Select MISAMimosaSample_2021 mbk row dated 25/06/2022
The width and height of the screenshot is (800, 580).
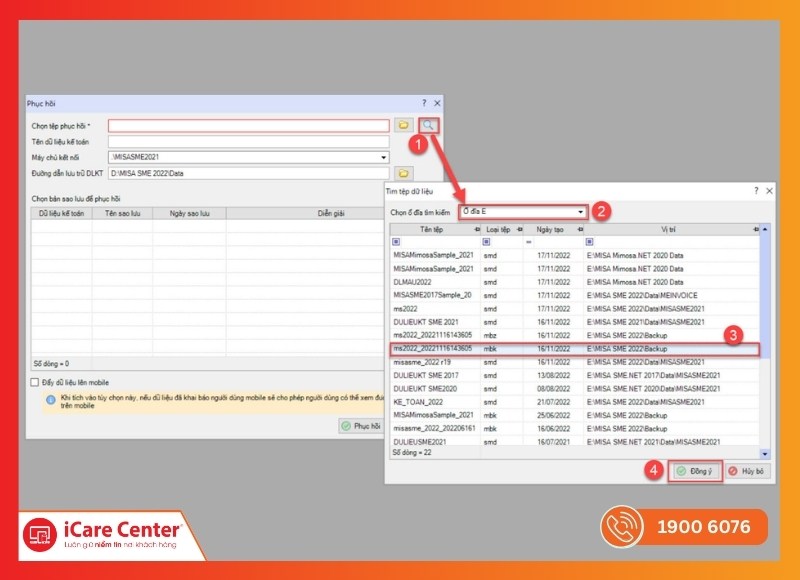pos(574,415)
